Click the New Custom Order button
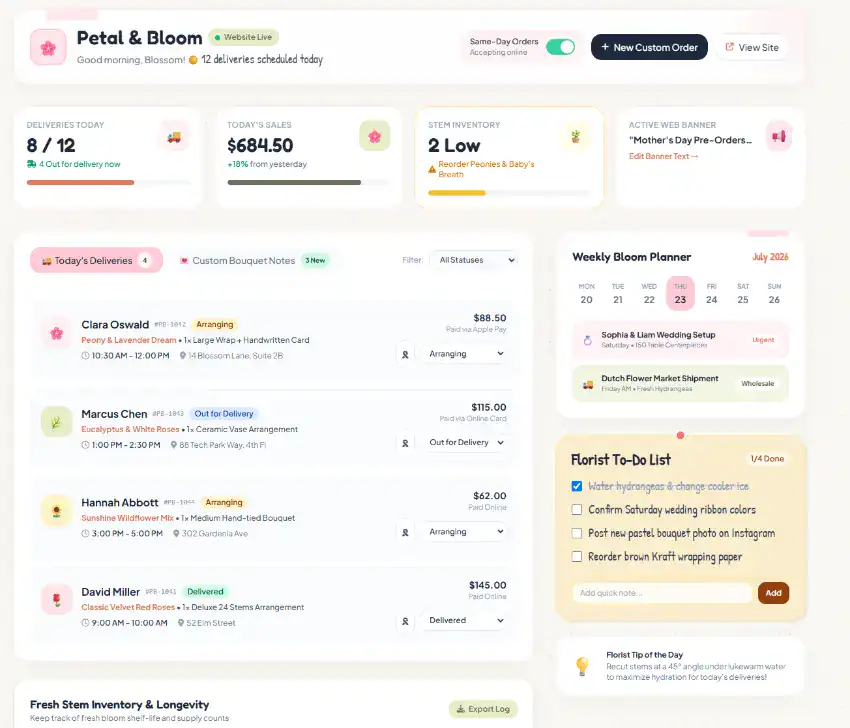Viewport: 850px width, 728px height. [649, 47]
